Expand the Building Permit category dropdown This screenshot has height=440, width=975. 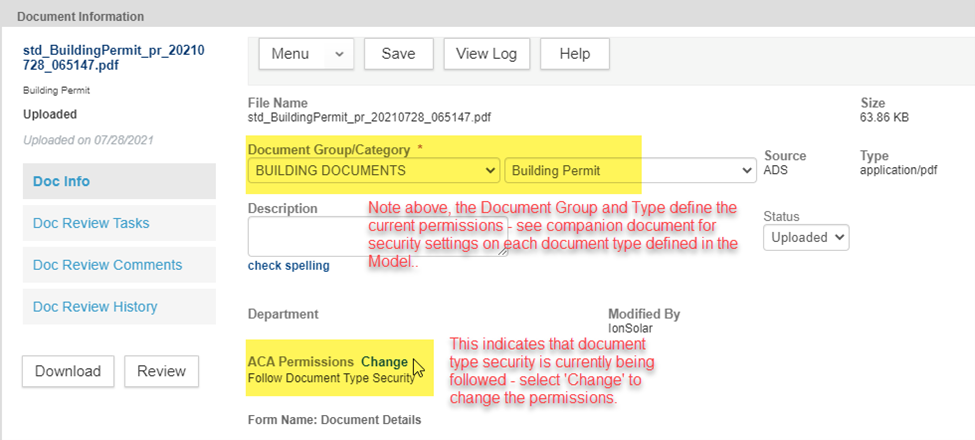coord(630,171)
